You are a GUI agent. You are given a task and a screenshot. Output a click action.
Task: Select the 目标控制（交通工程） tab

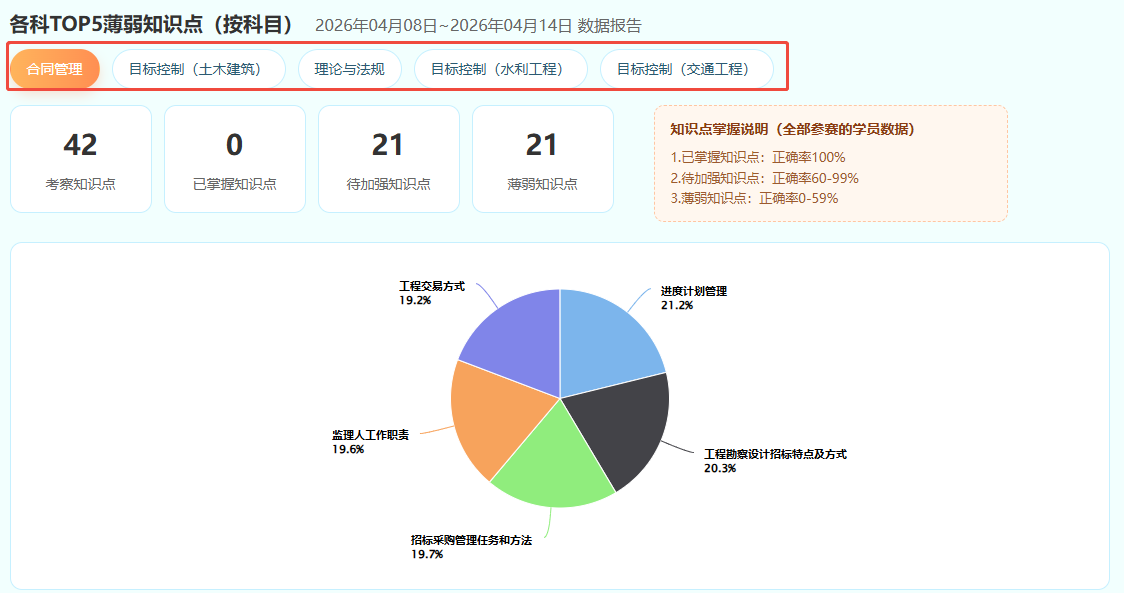coord(686,69)
